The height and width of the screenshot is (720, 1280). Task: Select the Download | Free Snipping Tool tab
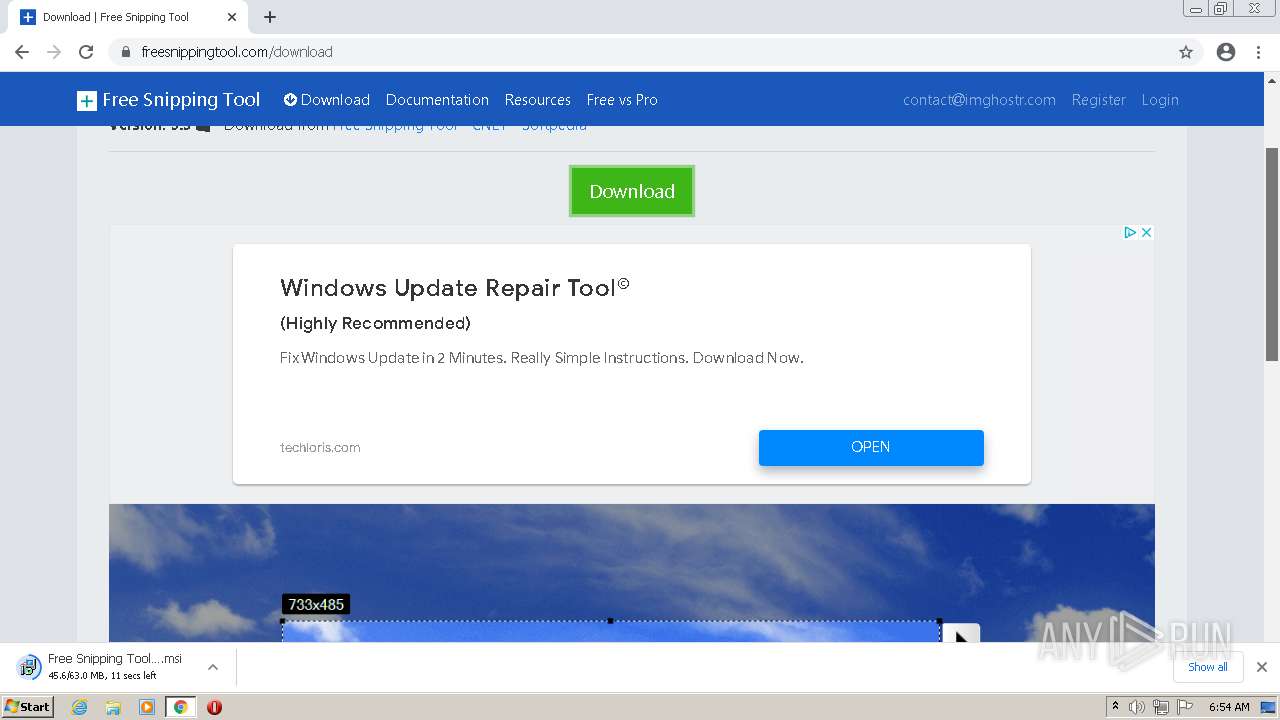click(128, 17)
